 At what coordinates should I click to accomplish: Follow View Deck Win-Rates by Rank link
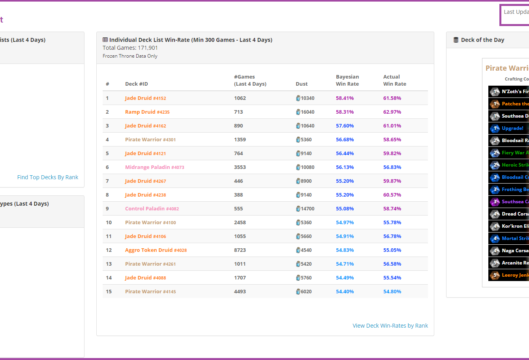tap(390, 326)
